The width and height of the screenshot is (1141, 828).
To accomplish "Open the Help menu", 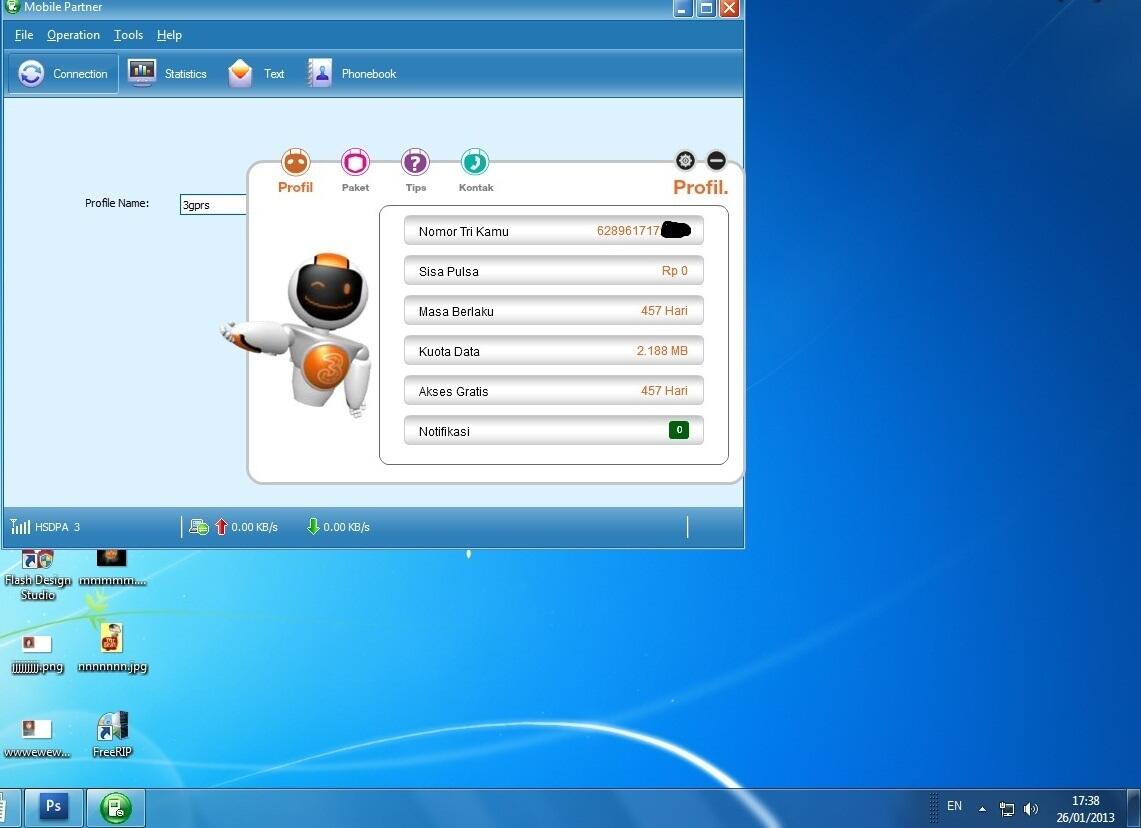I will [170, 35].
